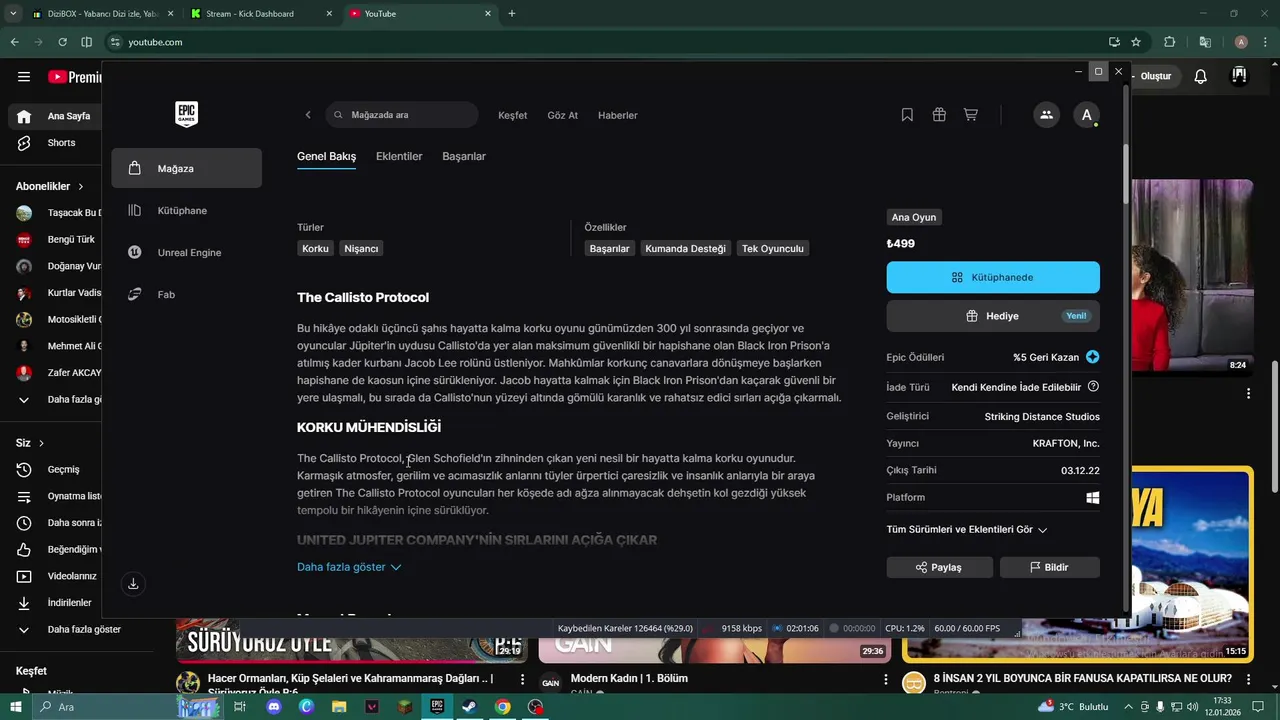The image size is (1280, 720).
Task: Open OBS Studio from the taskbar
Action: click(x=536, y=707)
